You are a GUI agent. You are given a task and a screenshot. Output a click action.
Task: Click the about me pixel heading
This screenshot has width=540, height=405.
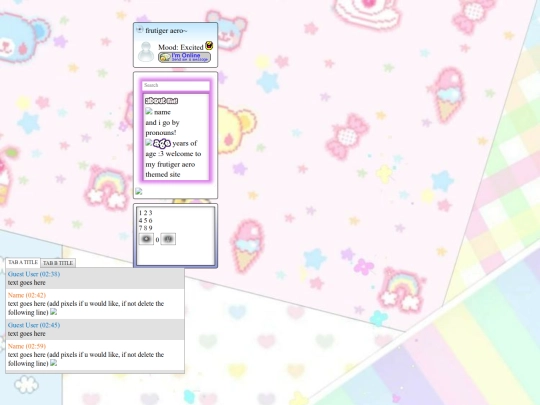(161, 101)
